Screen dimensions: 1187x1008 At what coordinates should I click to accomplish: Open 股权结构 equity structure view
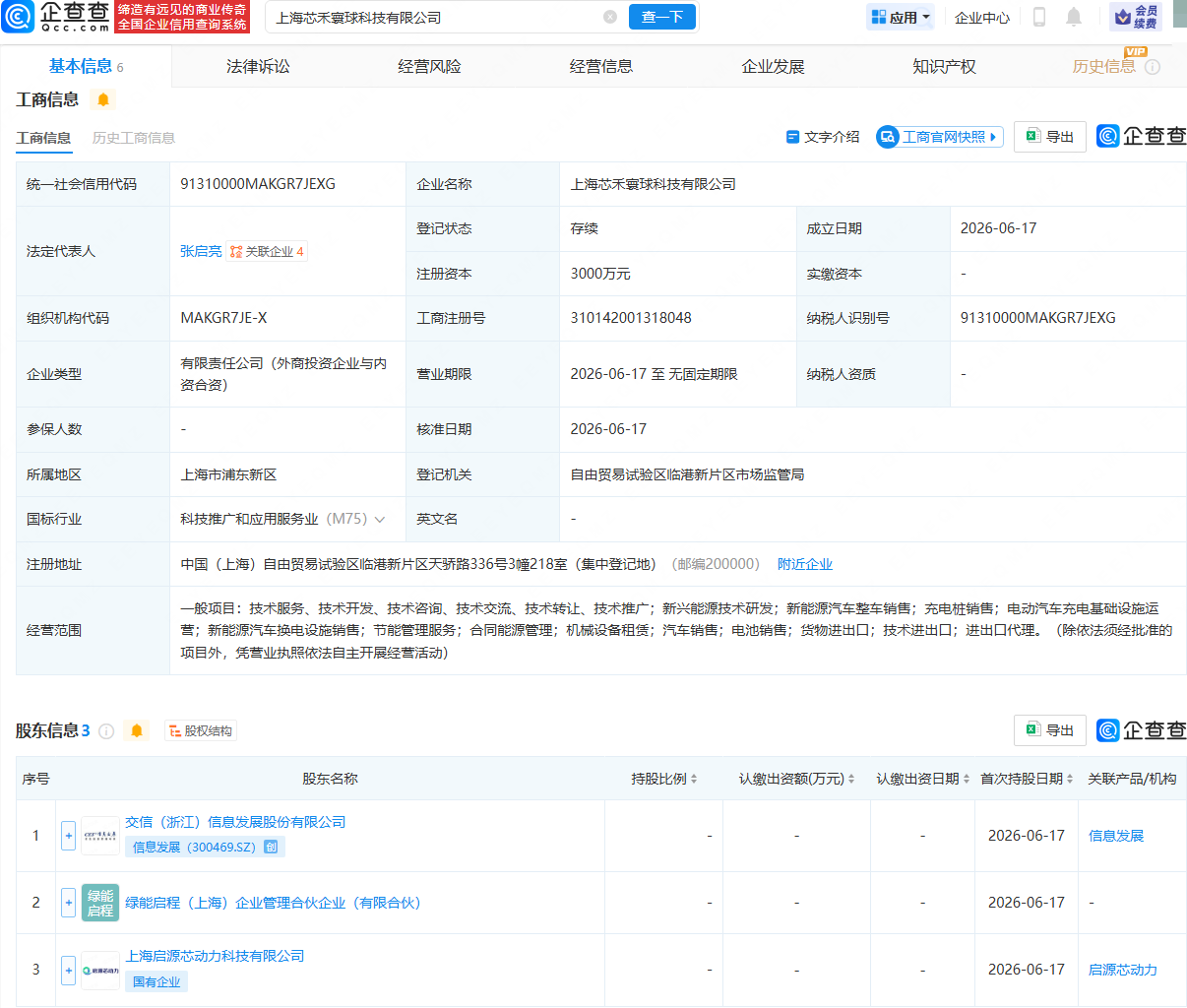coord(201,731)
